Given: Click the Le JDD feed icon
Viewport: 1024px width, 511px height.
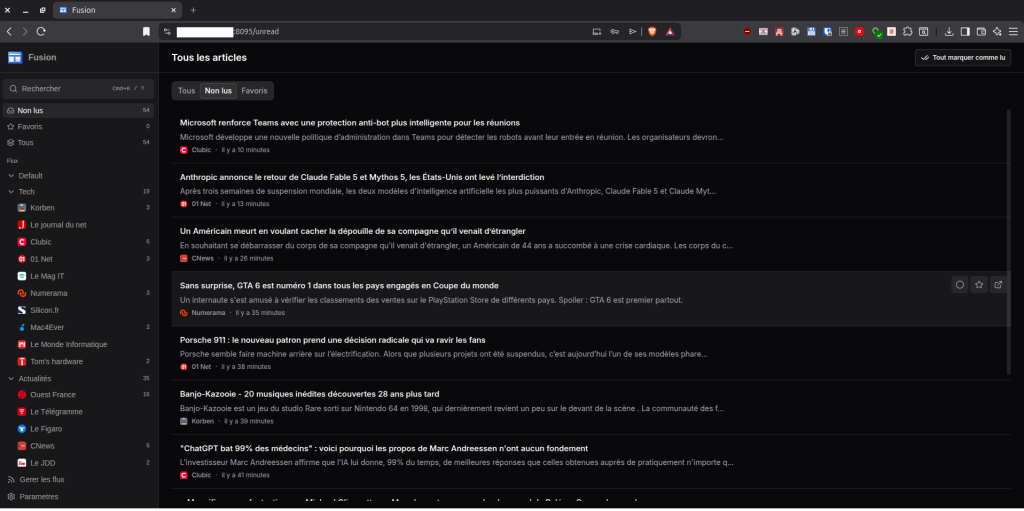Looking at the screenshot, I should point(22,463).
